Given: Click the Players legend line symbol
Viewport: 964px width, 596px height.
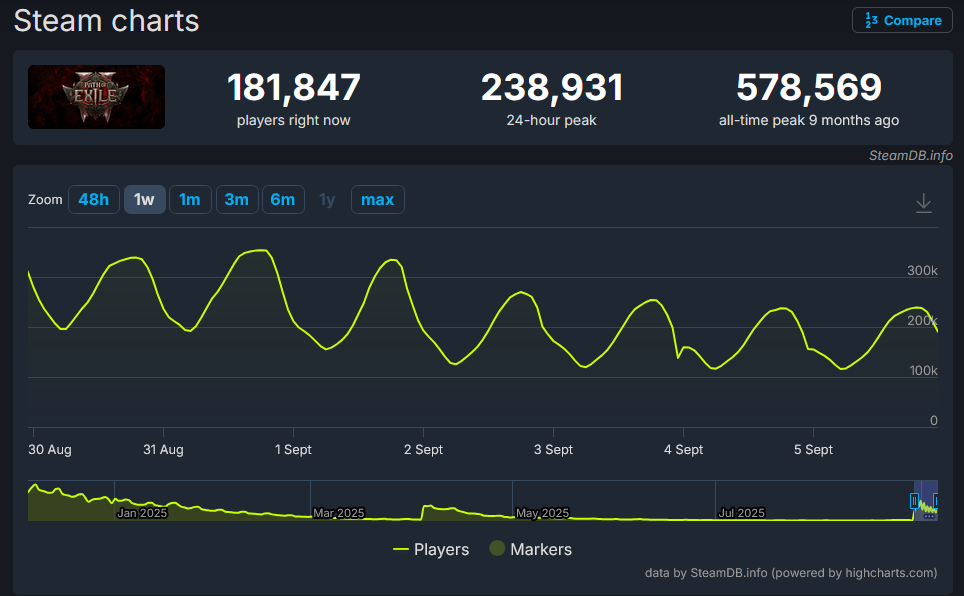Looking at the screenshot, I should [x=401, y=549].
